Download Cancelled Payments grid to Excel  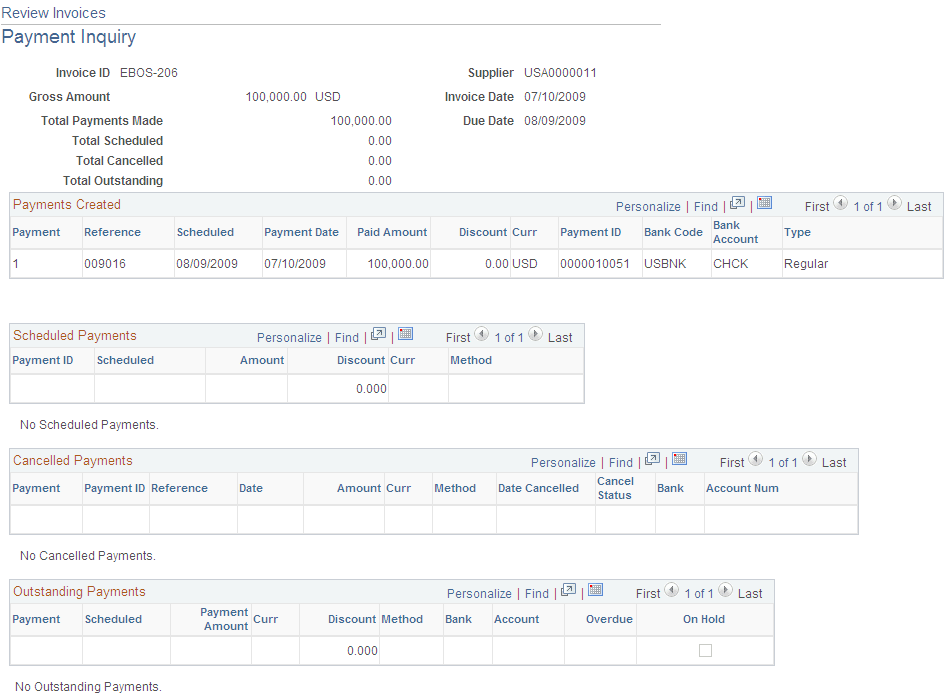(x=680, y=462)
